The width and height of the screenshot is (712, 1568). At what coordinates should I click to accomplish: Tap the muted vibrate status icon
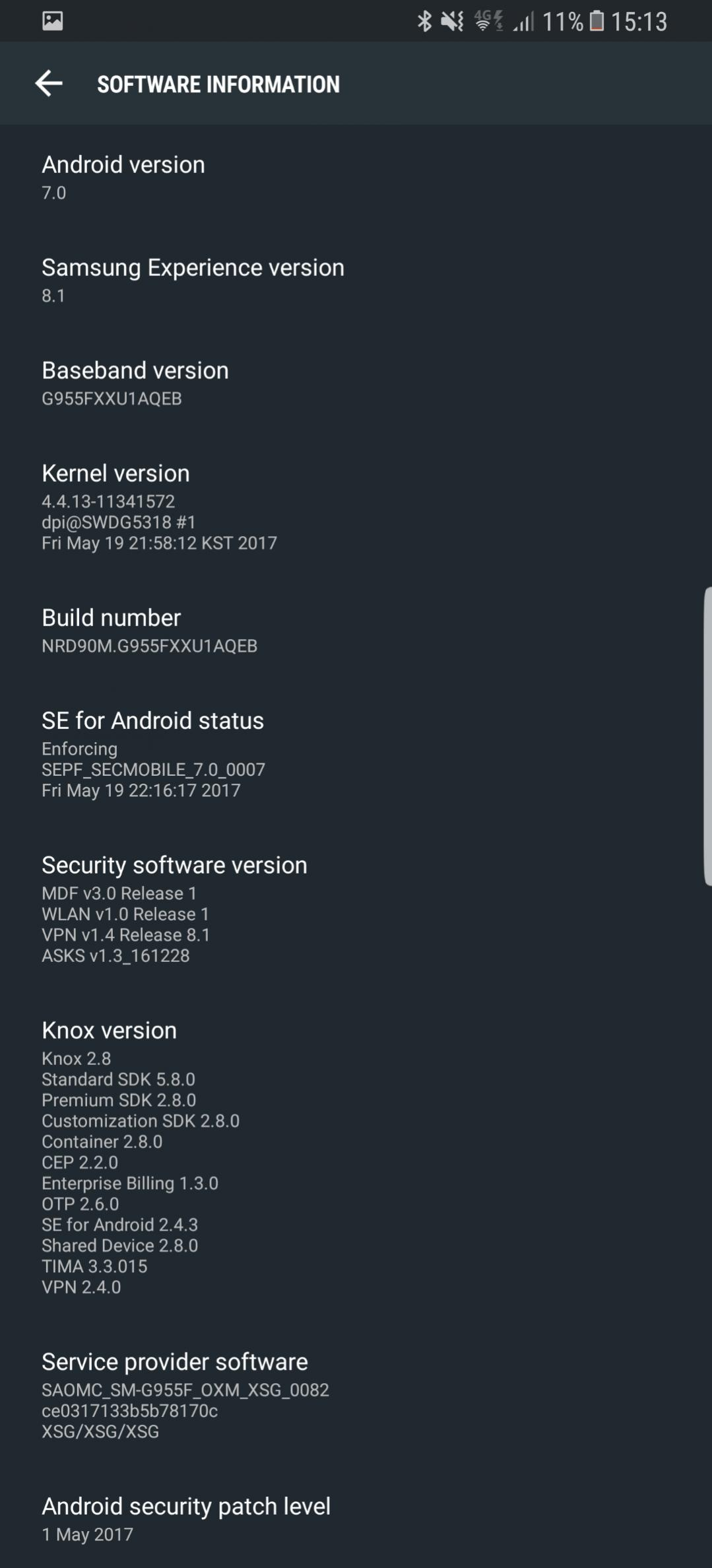point(453,21)
